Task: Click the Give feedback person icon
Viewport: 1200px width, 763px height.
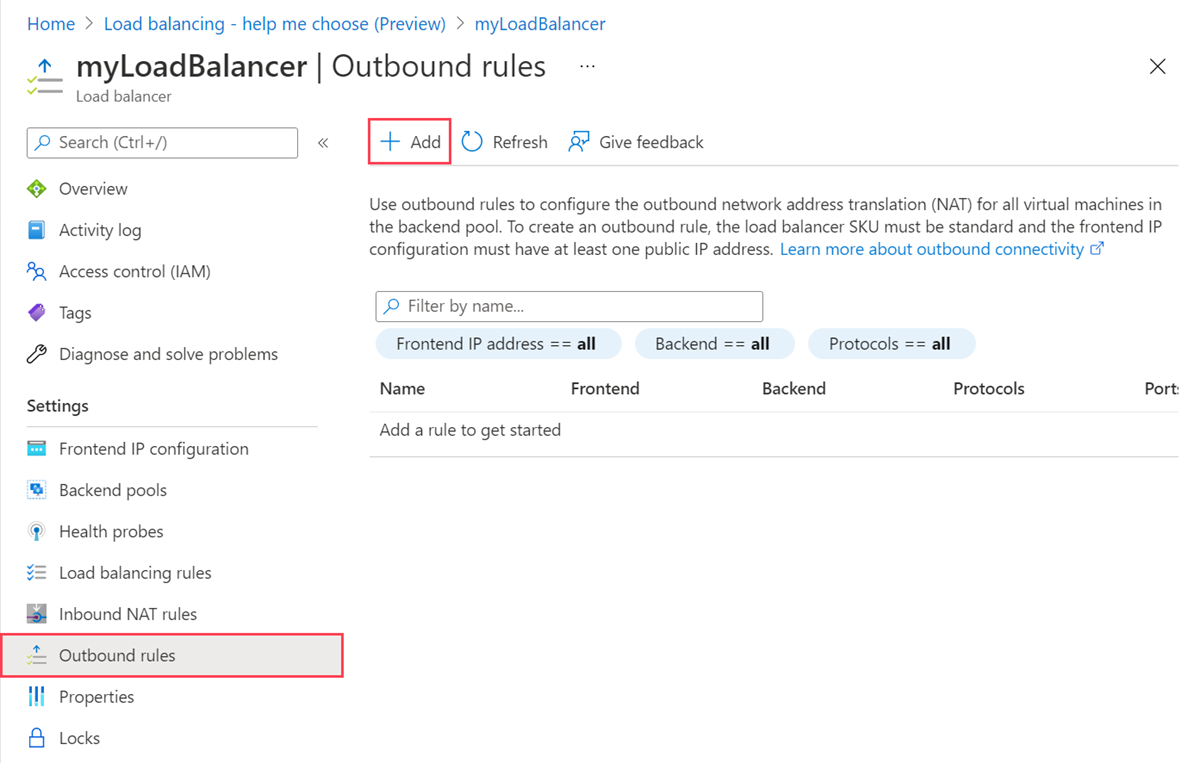Action: tap(579, 142)
